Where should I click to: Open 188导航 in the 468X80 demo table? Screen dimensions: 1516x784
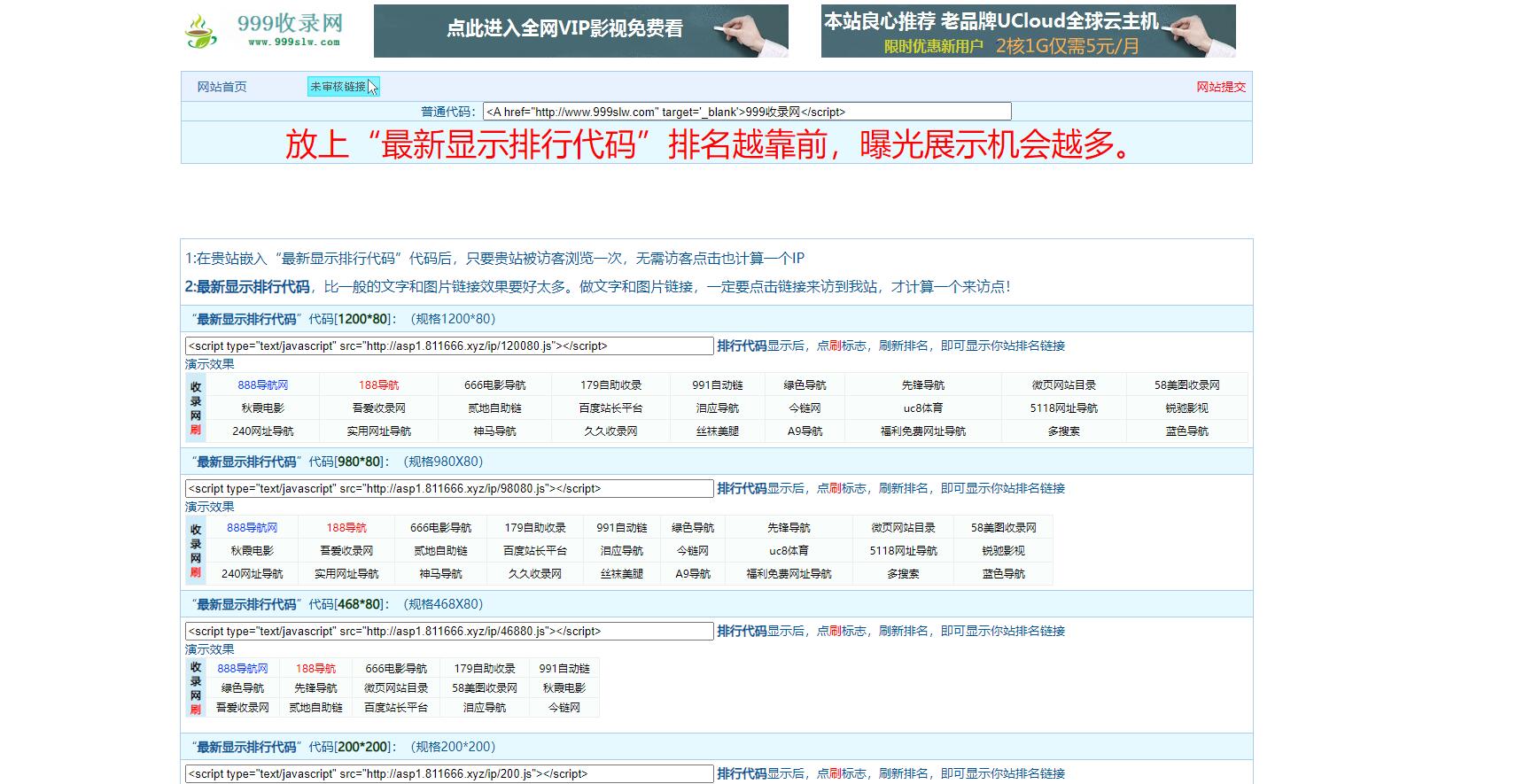[x=316, y=669]
